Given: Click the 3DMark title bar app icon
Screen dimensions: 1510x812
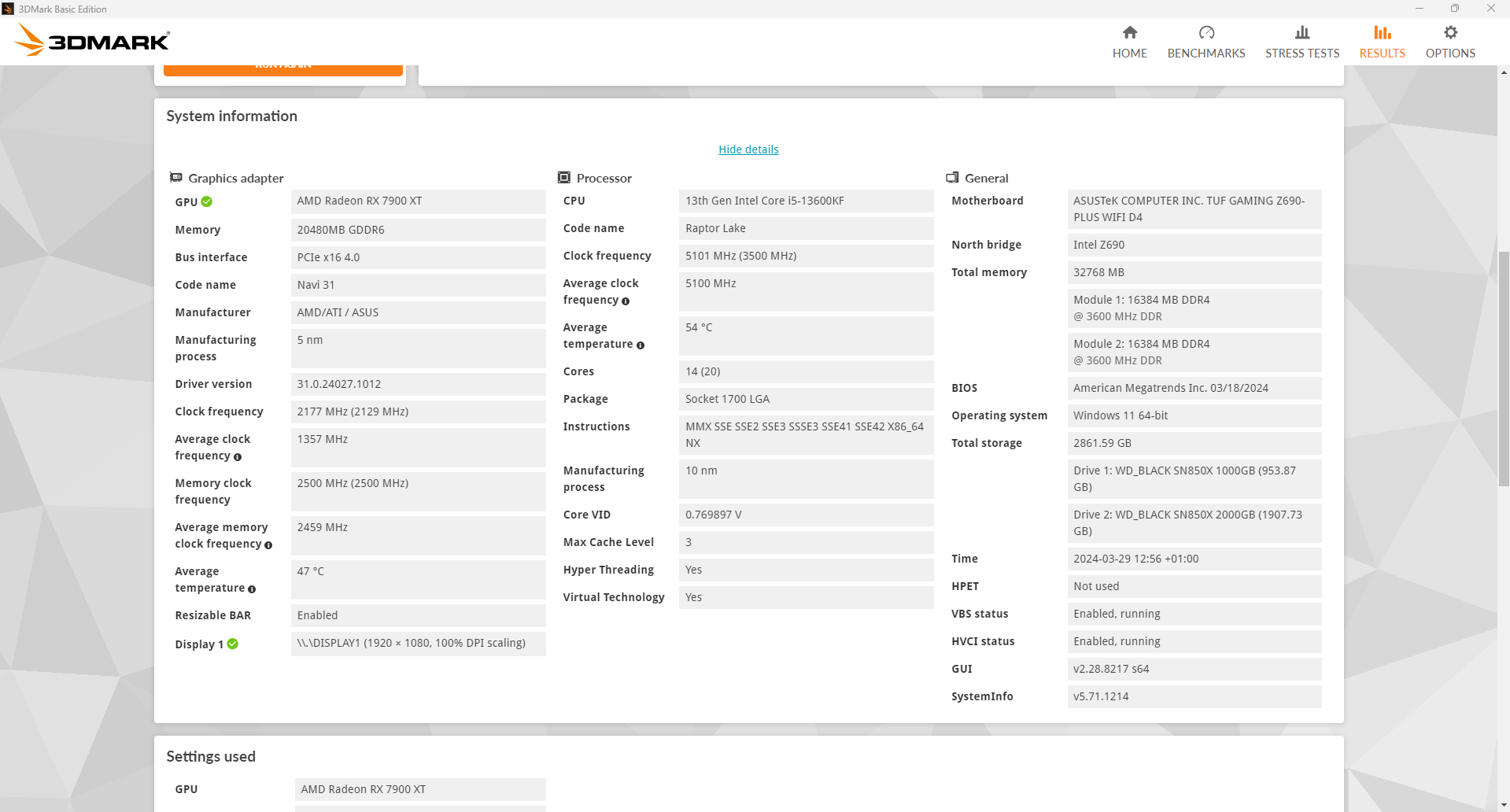Looking at the screenshot, I should pyautogui.click(x=8, y=9).
